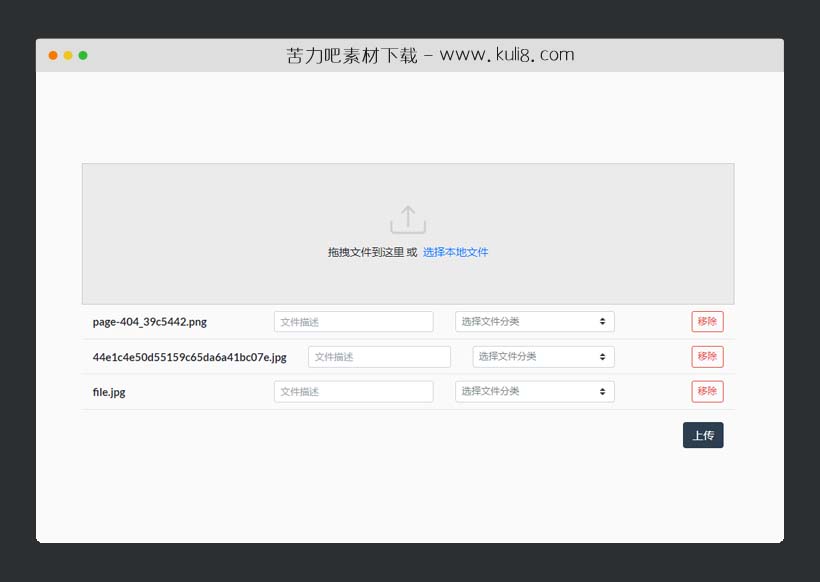Image resolution: width=820 pixels, height=582 pixels.
Task: Click the filename label file.jpg
Action: pyautogui.click(x=108, y=391)
